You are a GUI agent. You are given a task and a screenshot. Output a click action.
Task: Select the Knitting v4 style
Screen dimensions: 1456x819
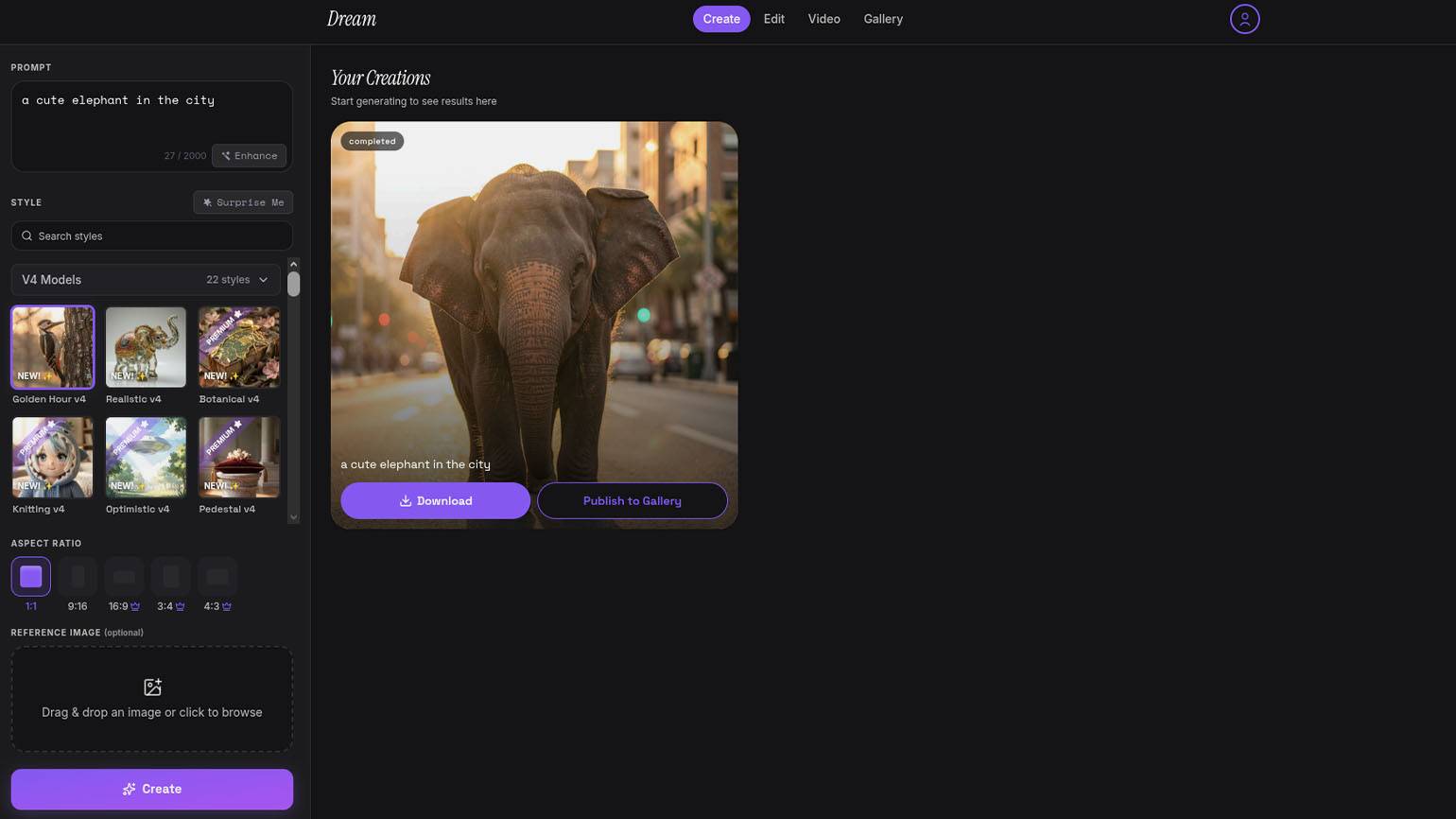(52, 458)
